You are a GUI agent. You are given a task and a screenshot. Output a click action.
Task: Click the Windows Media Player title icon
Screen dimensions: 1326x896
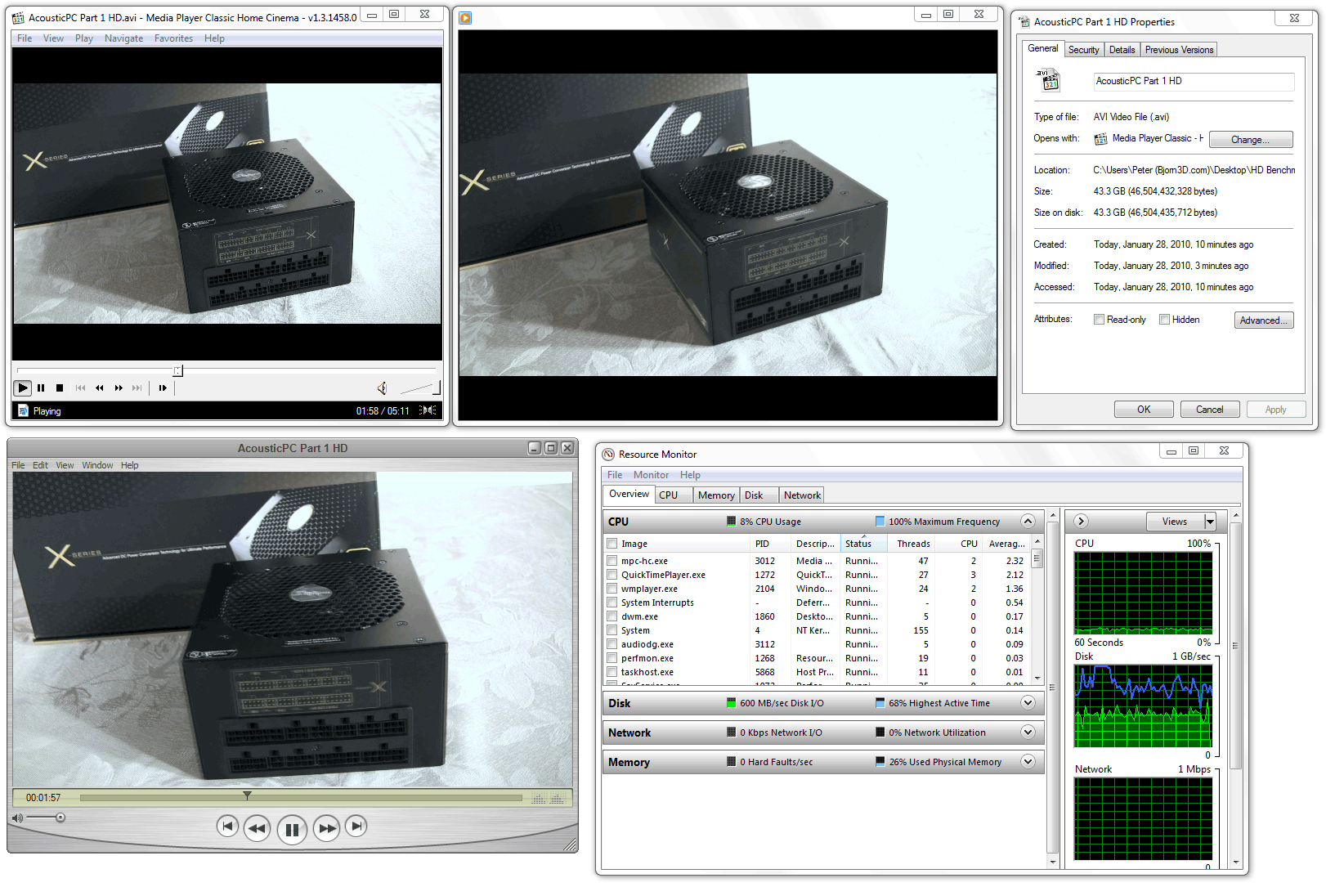tap(465, 17)
